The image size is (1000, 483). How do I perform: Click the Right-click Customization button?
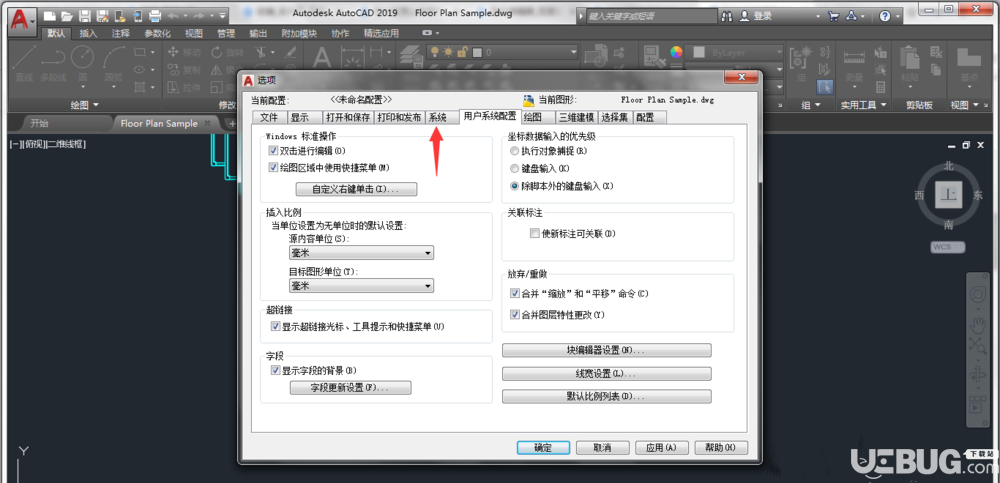(x=356, y=189)
